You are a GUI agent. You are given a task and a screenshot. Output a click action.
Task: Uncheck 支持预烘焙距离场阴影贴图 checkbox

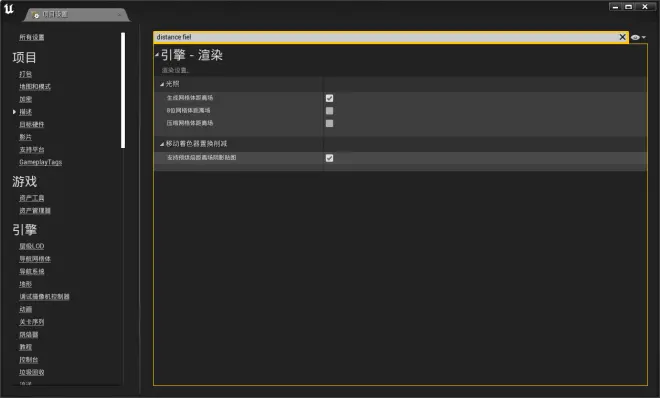tap(329, 158)
